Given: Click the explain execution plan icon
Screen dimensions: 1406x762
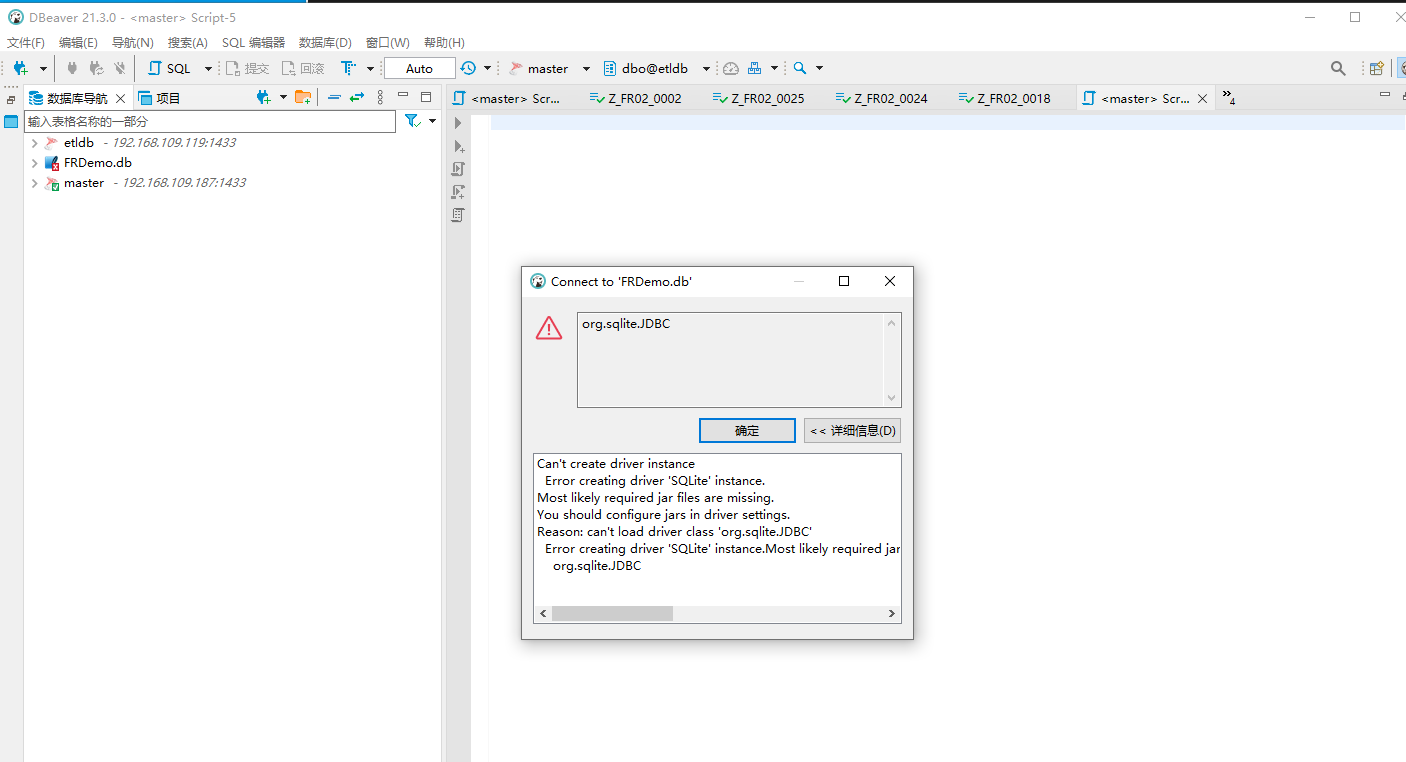Looking at the screenshot, I should coord(458,215).
